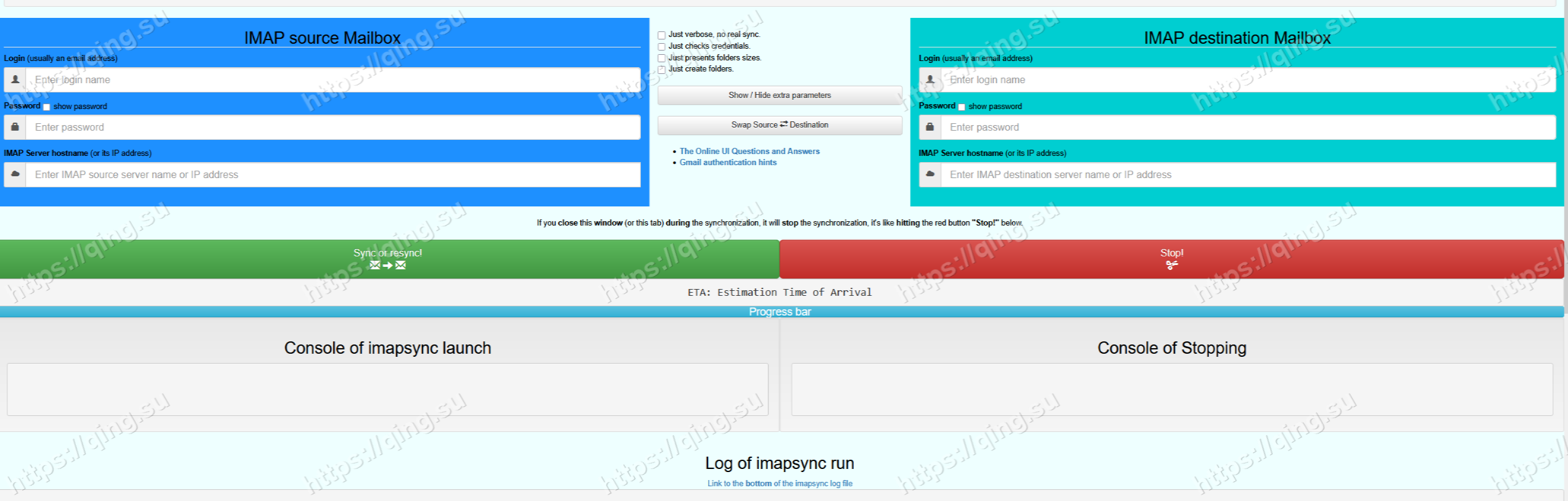Follow link to bottom of imapsync log file
Image resolution: width=1568 pixels, height=501 pixels.
pos(780,484)
